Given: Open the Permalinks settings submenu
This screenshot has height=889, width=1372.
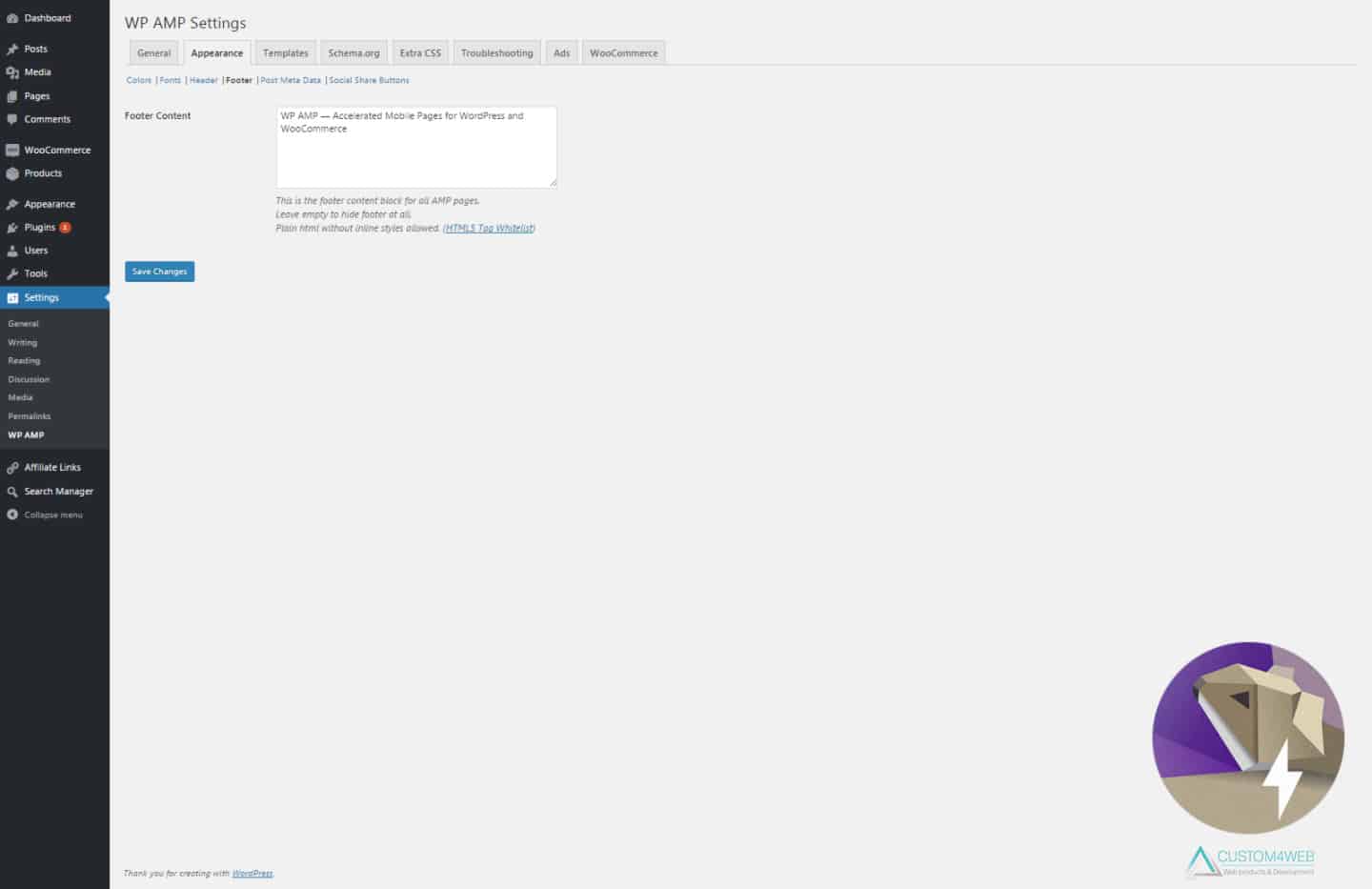Looking at the screenshot, I should [x=30, y=416].
